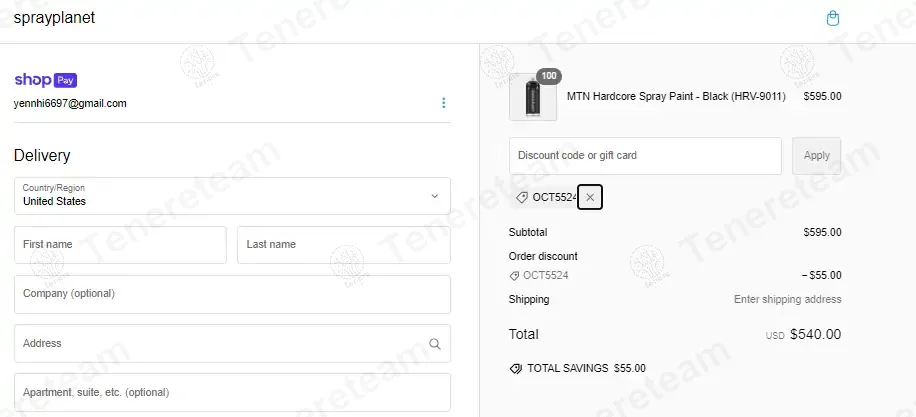Click into the Company (optional) field
Screen dimensions: 916x417
pyautogui.click(x=232, y=295)
